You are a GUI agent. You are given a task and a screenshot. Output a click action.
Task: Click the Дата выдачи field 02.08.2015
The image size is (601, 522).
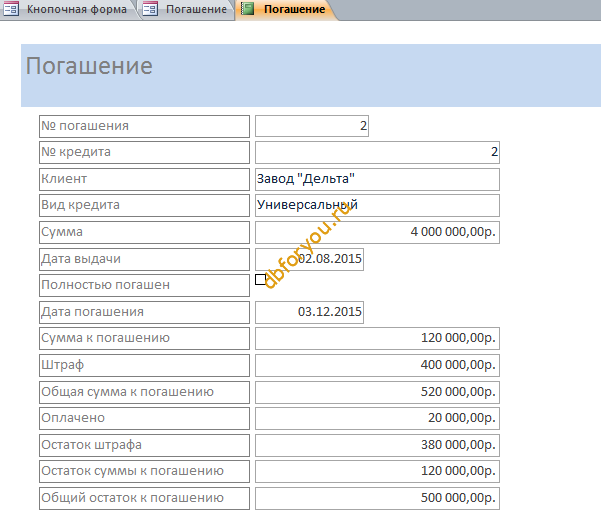[309, 259]
